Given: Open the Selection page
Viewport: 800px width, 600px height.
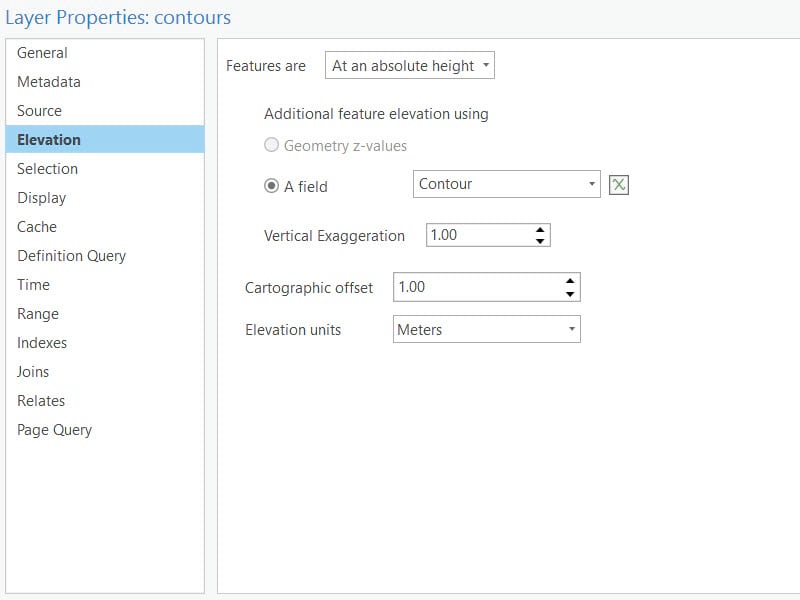Looking at the screenshot, I should [x=47, y=169].
